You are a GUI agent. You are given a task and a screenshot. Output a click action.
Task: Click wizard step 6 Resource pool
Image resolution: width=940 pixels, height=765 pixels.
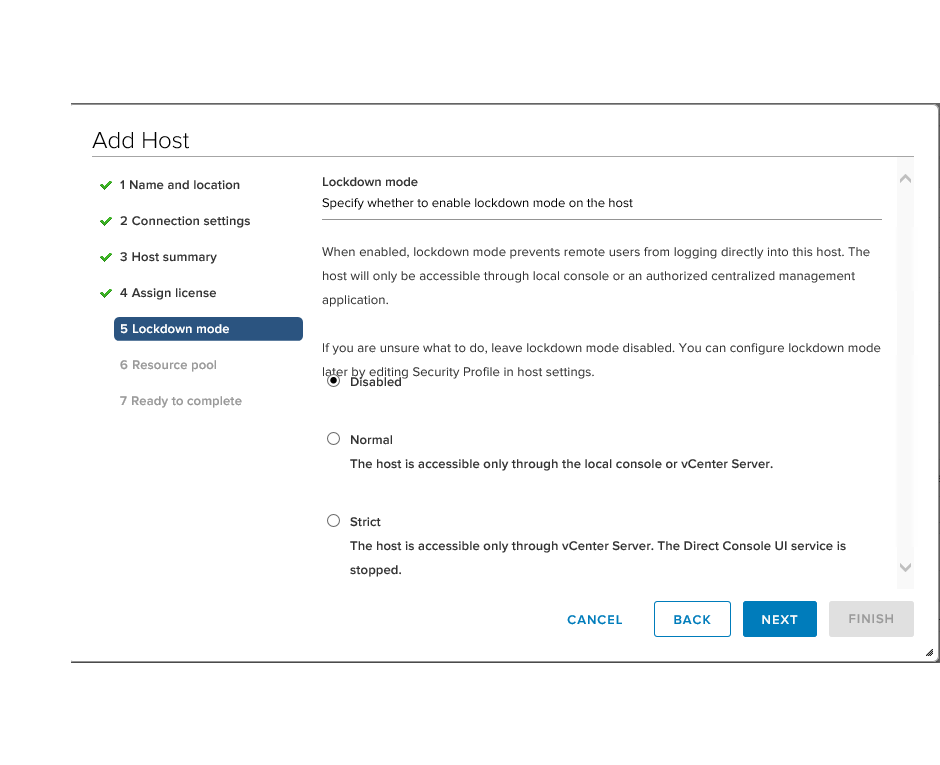coord(168,365)
